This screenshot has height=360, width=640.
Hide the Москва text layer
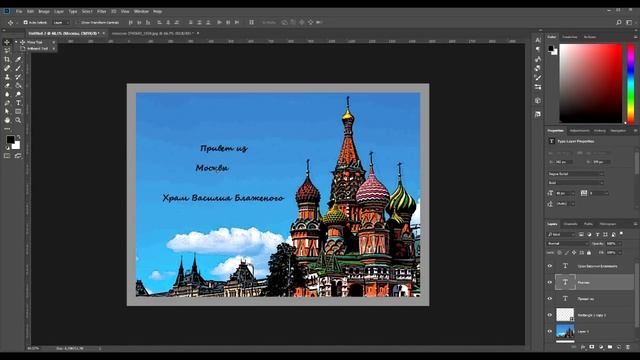pyautogui.click(x=550, y=282)
